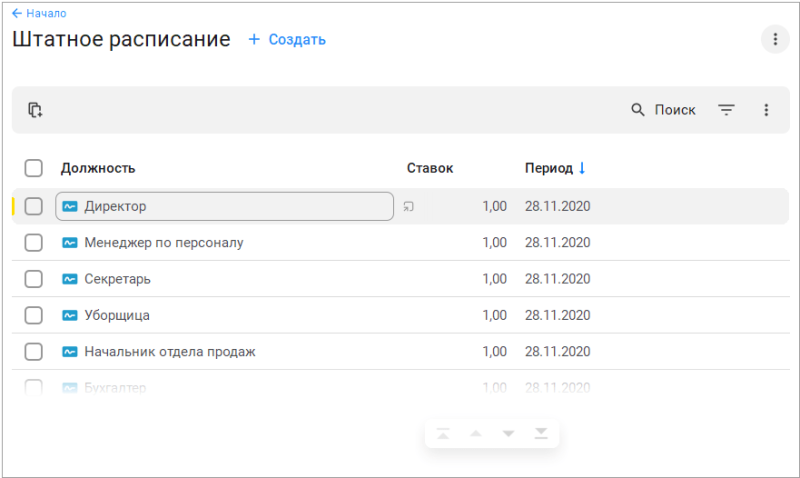Open the Менеджер по персоналу record

[x=164, y=242]
